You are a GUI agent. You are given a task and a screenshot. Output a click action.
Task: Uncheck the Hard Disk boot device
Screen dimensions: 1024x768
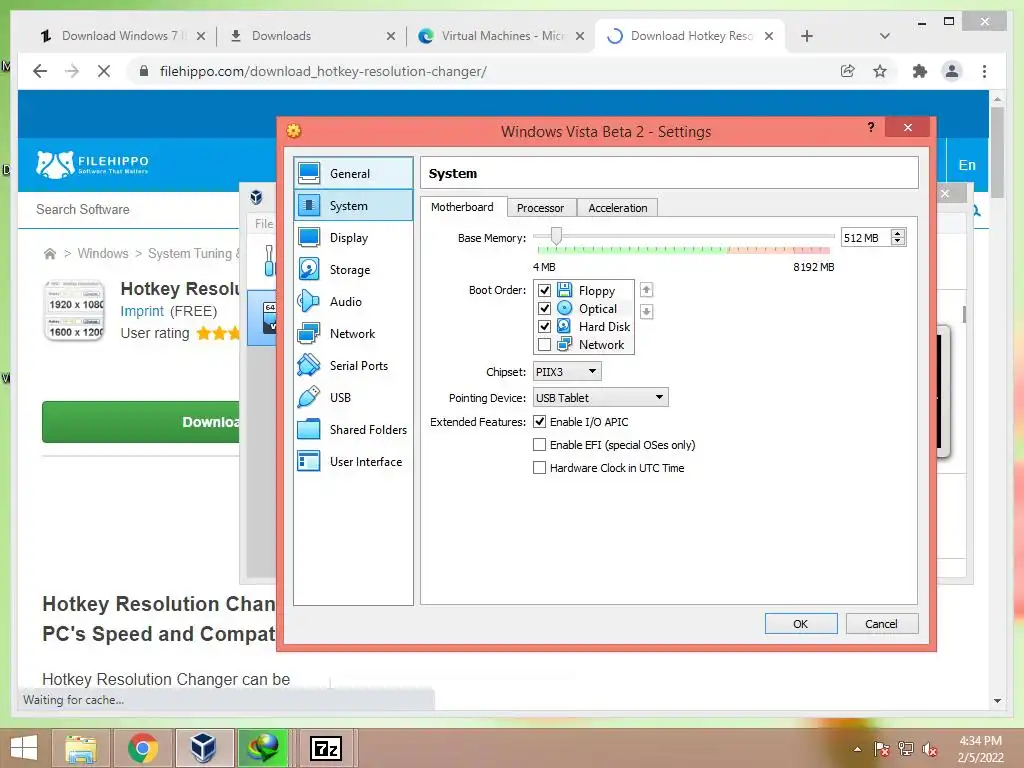(x=544, y=326)
